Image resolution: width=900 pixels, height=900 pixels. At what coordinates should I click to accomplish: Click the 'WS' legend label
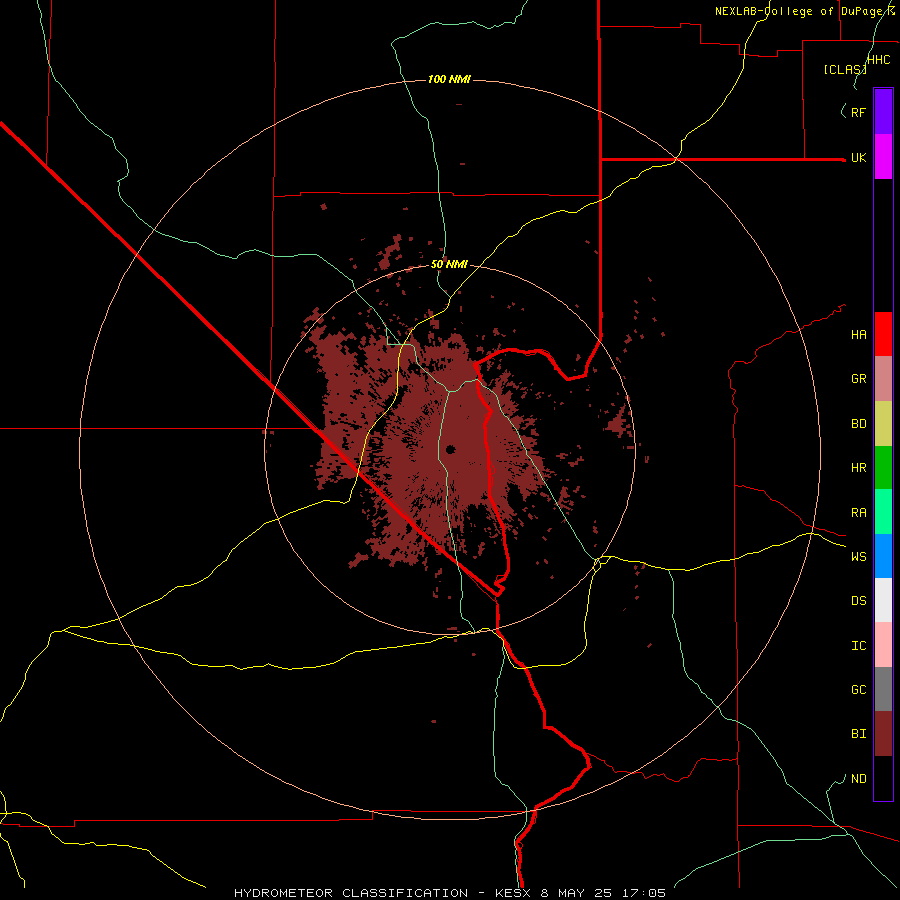[859, 557]
